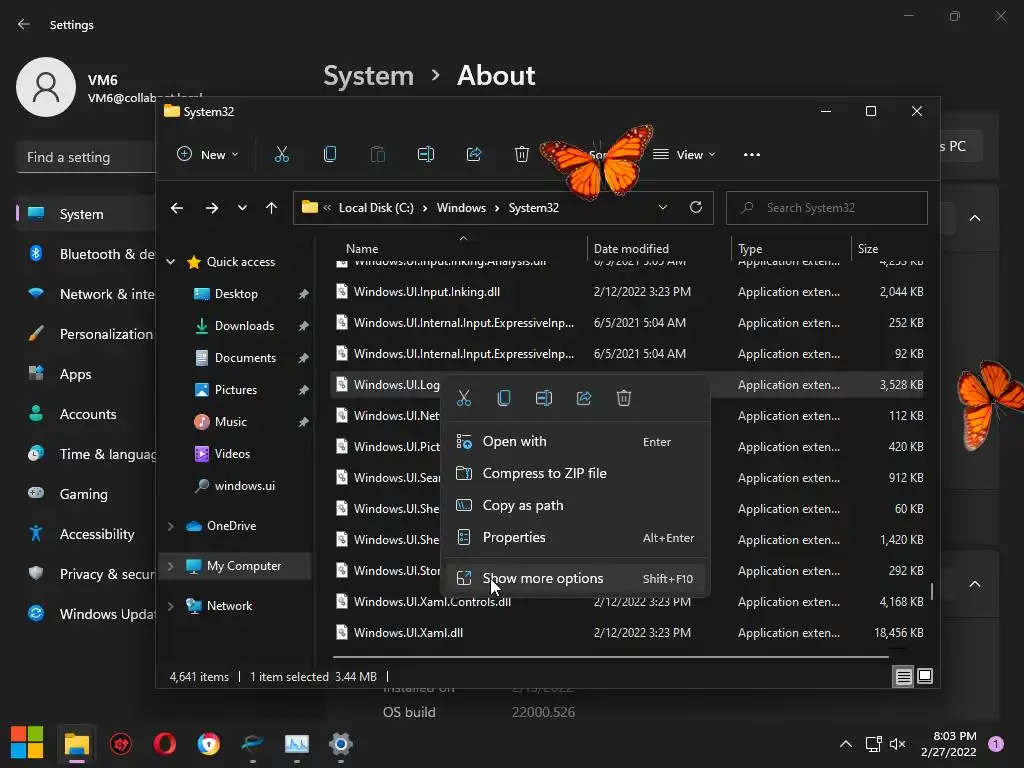
Task: Open Properties from context menu
Action: coord(575,537)
